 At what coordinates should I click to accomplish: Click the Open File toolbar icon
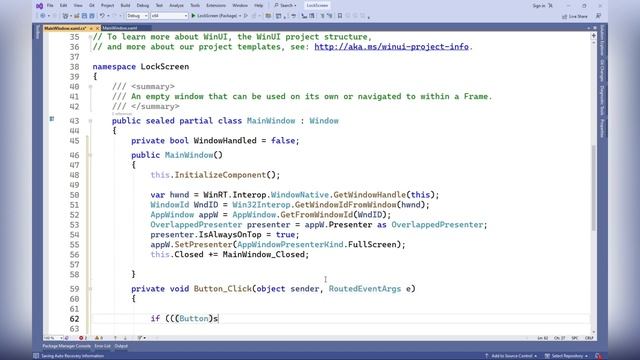(x=76, y=16)
